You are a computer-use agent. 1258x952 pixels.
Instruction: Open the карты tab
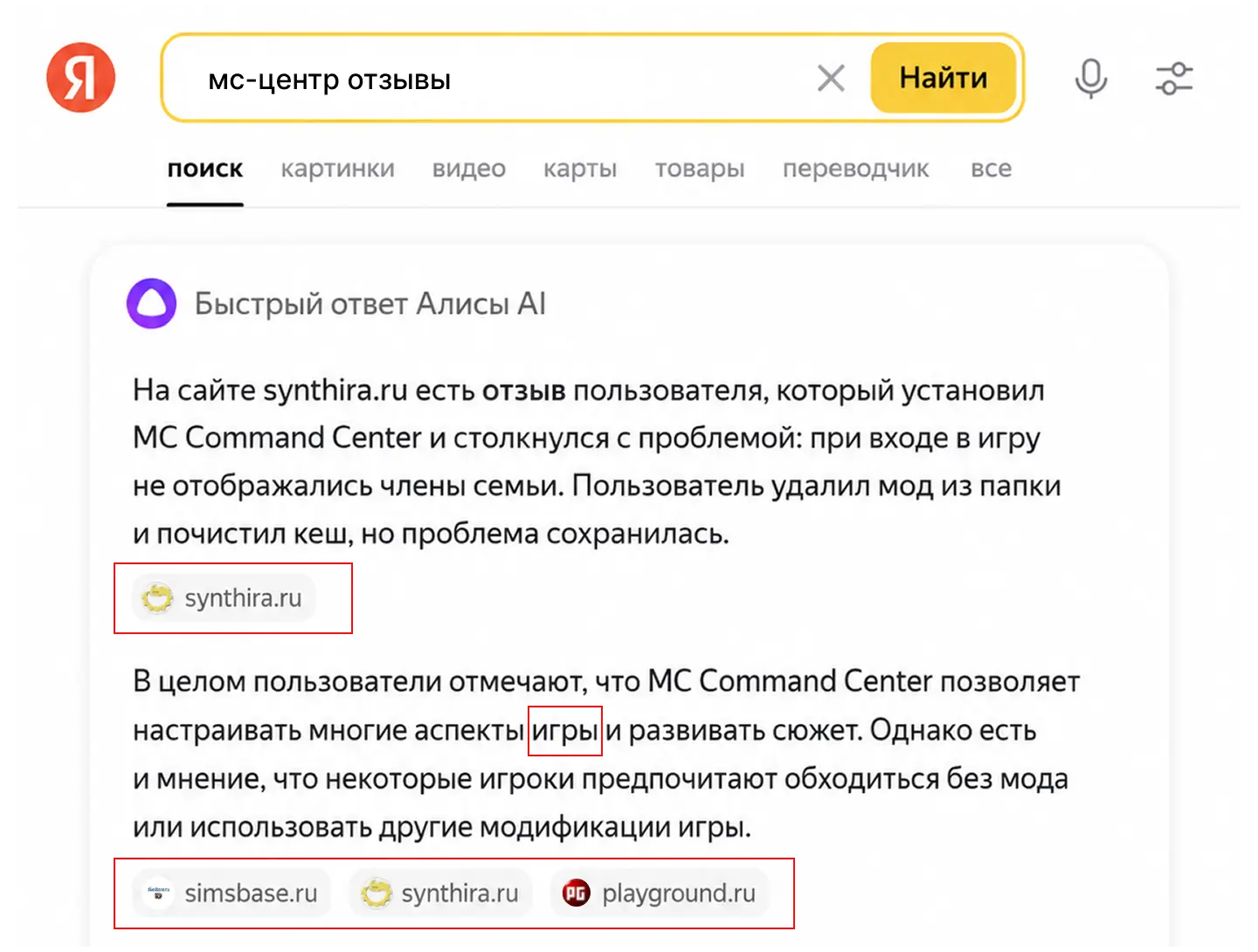580,169
